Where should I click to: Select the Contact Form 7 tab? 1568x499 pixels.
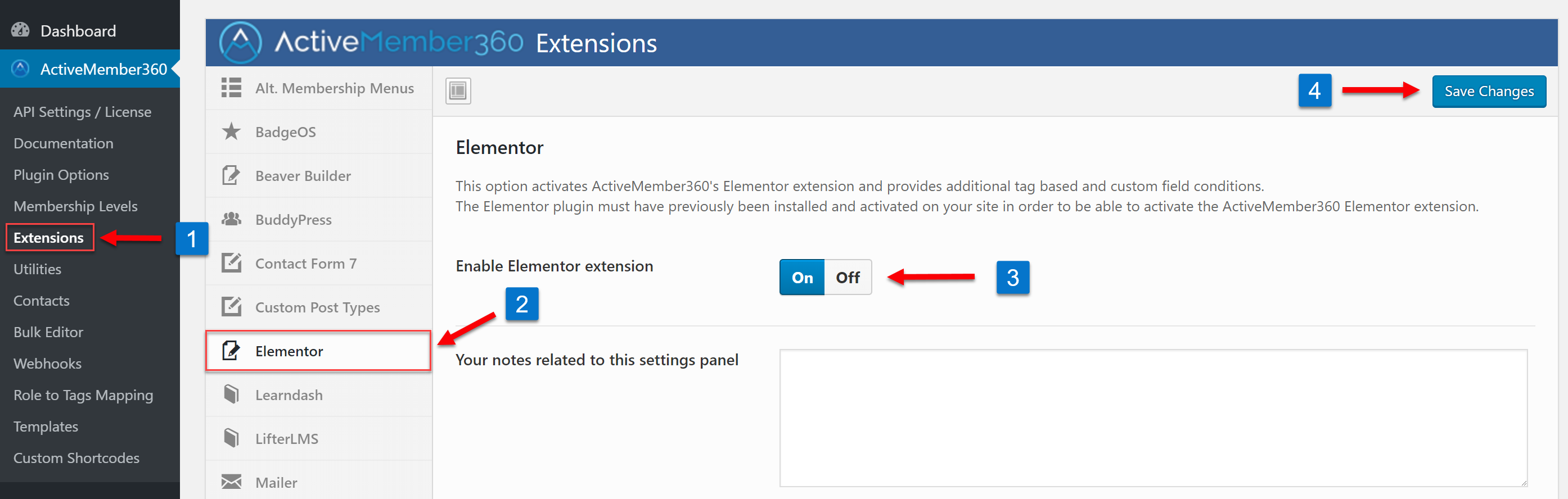coord(319,263)
